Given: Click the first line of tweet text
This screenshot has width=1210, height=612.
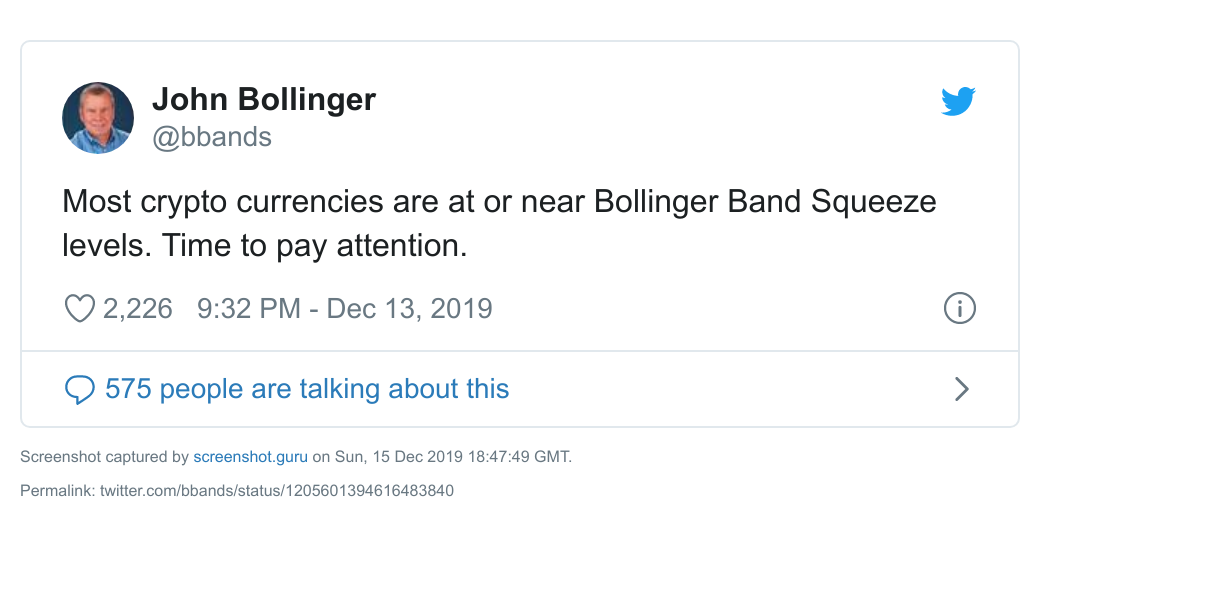Looking at the screenshot, I should 499,202.
